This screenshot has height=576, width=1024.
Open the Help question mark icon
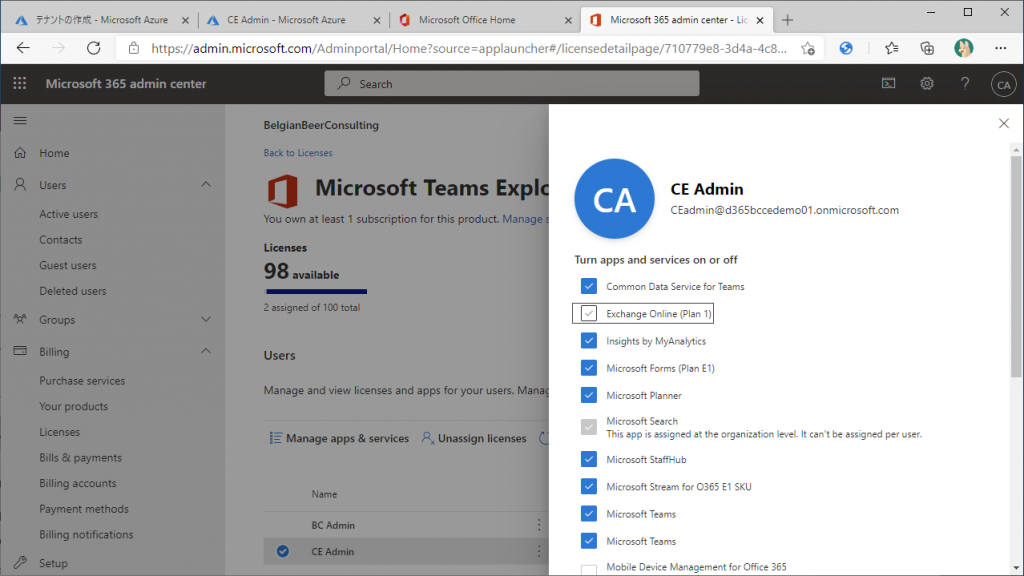coord(965,84)
